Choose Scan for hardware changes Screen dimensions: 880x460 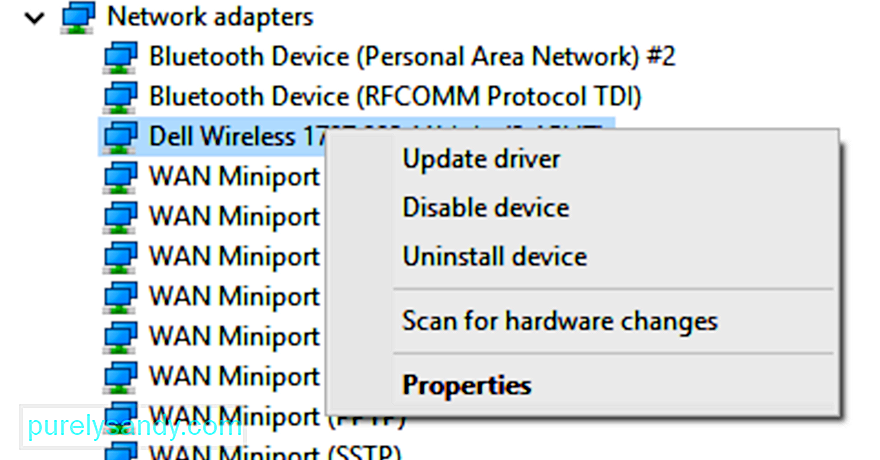[x=560, y=321]
